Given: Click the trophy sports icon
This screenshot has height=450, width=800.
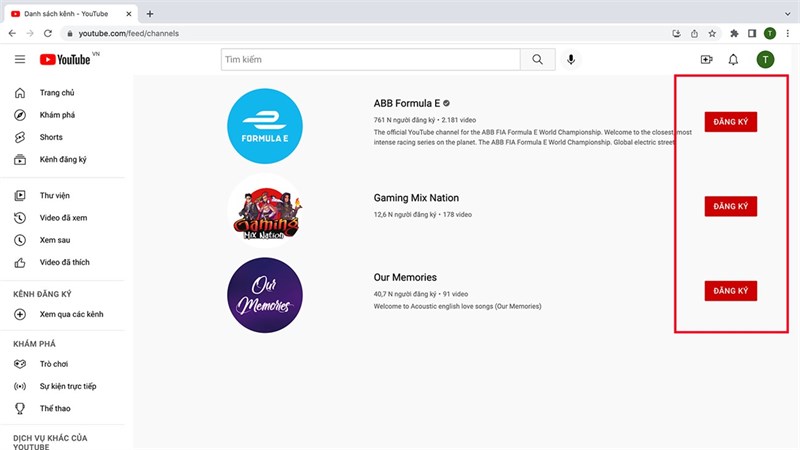Looking at the screenshot, I should click(20, 409).
